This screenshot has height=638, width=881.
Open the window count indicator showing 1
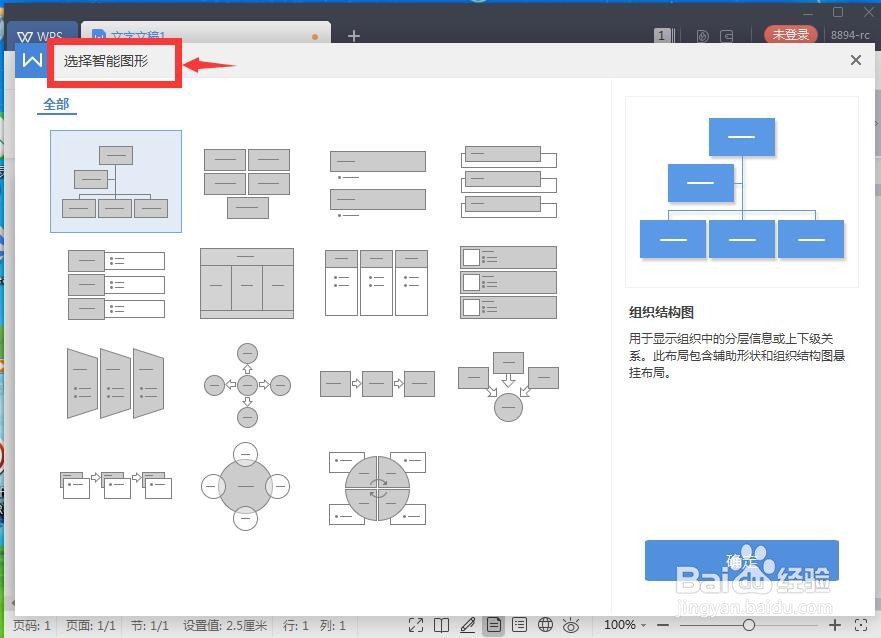[x=662, y=35]
